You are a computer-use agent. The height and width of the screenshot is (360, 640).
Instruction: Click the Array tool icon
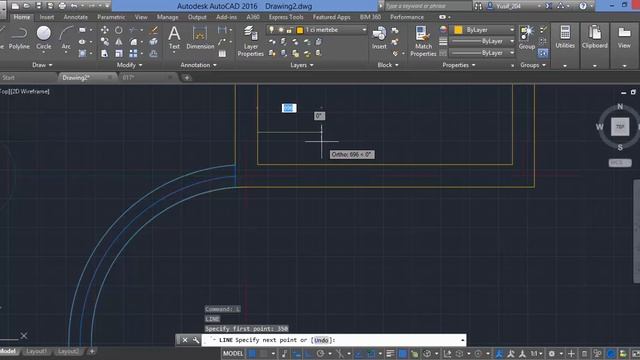[x=133, y=53]
